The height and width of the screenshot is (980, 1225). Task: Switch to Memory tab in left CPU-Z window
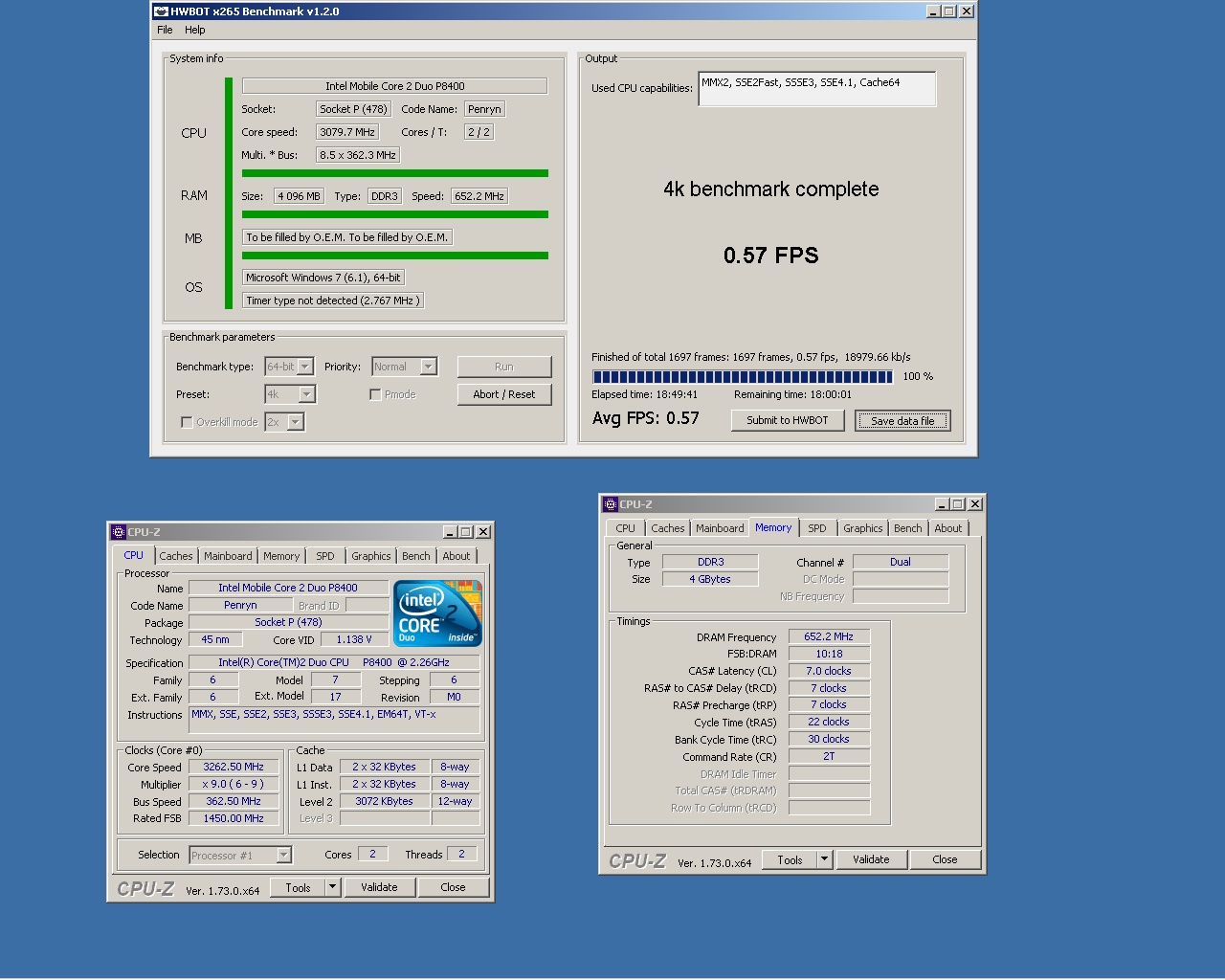[x=281, y=556]
